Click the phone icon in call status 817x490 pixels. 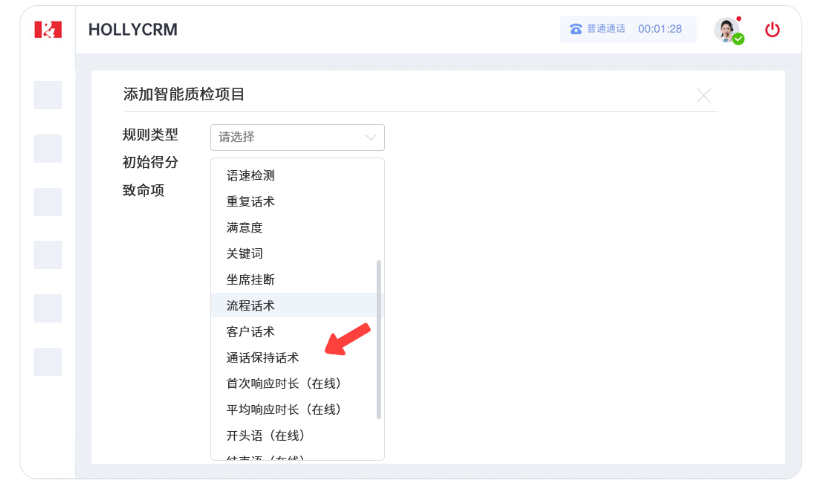pos(575,29)
